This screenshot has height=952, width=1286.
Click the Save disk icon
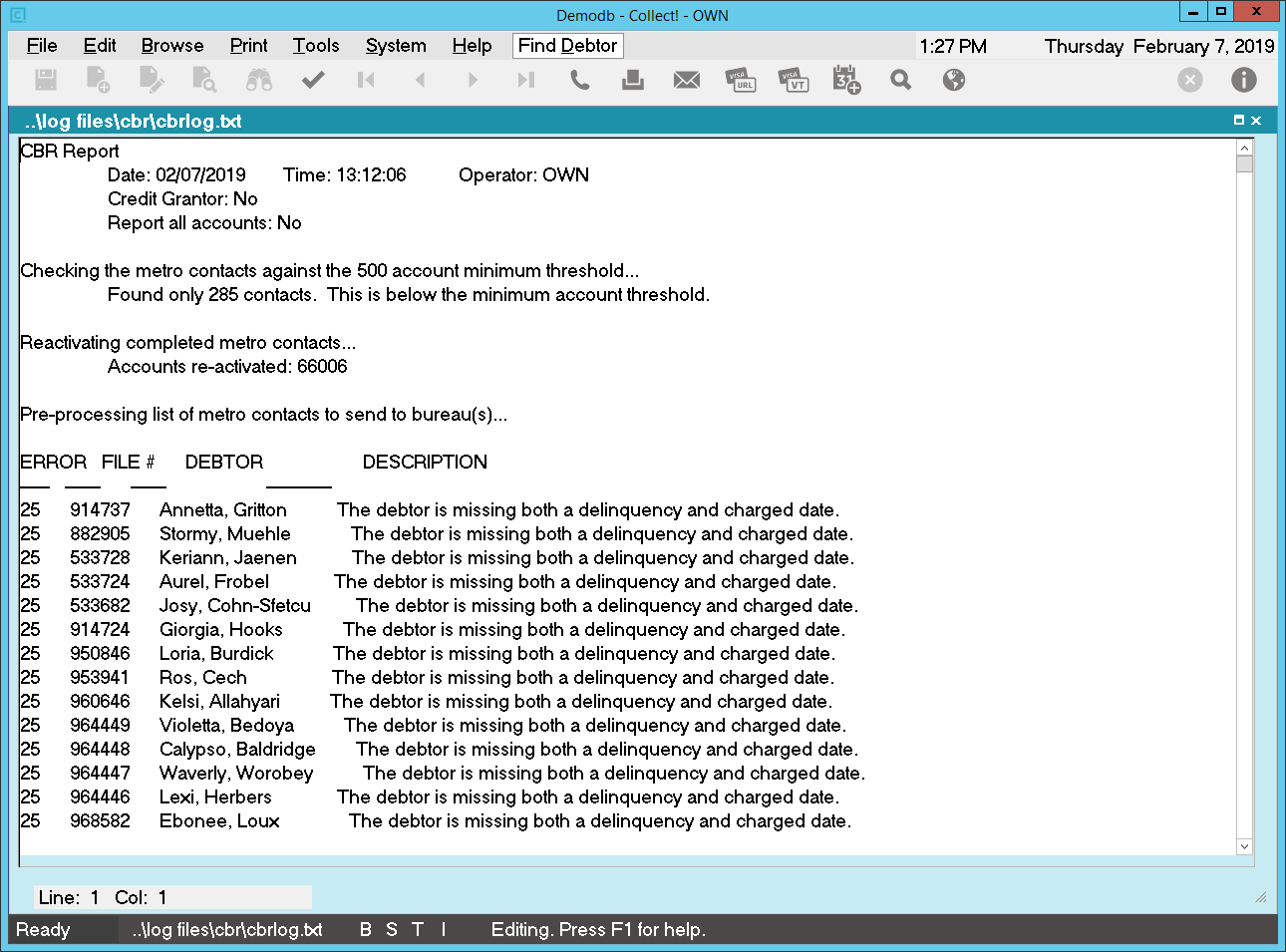[46, 80]
